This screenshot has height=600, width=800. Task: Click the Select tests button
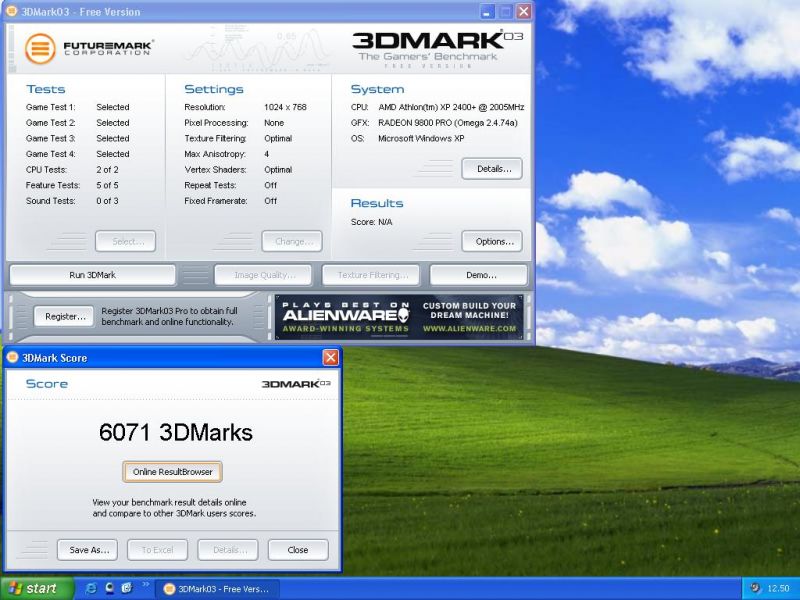pyautogui.click(x=126, y=241)
